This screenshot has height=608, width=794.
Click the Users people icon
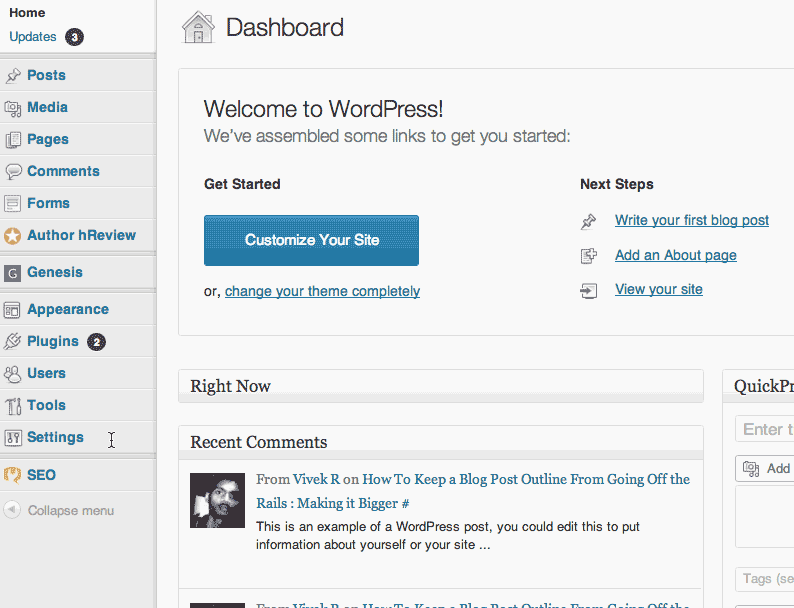click(13, 374)
